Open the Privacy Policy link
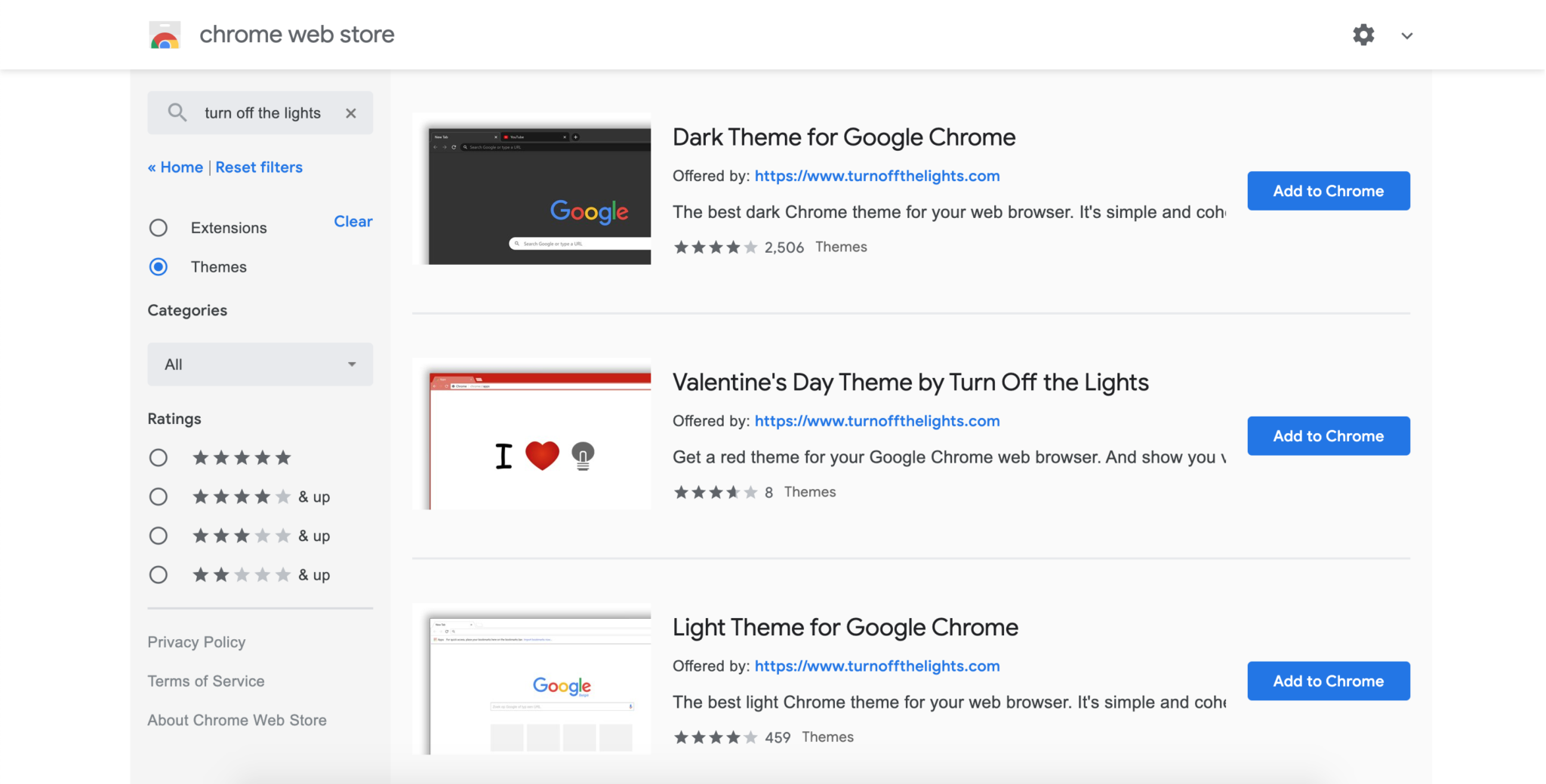 (196, 642)
